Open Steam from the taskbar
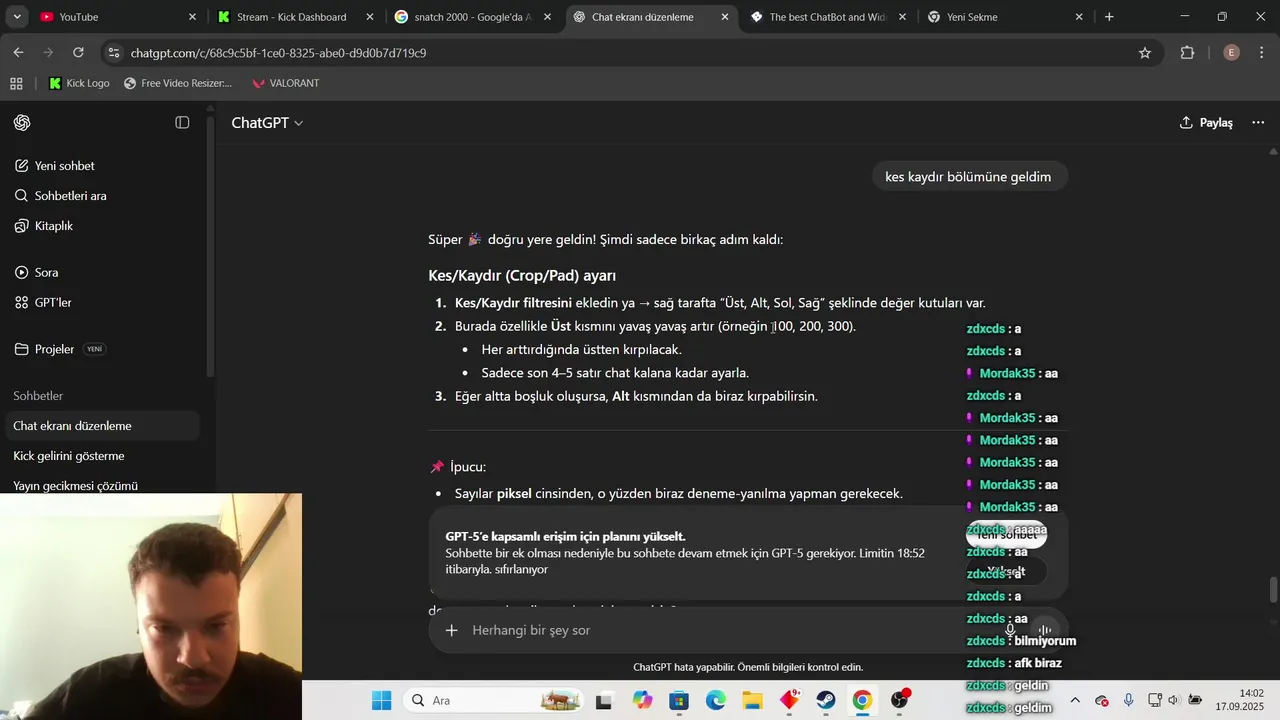 click(x=826, y=701)
